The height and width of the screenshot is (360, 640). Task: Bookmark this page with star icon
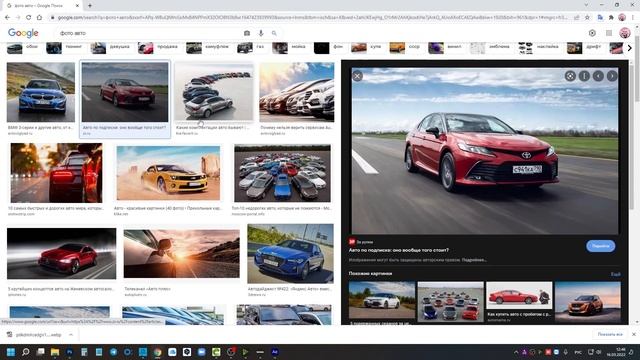587,18
